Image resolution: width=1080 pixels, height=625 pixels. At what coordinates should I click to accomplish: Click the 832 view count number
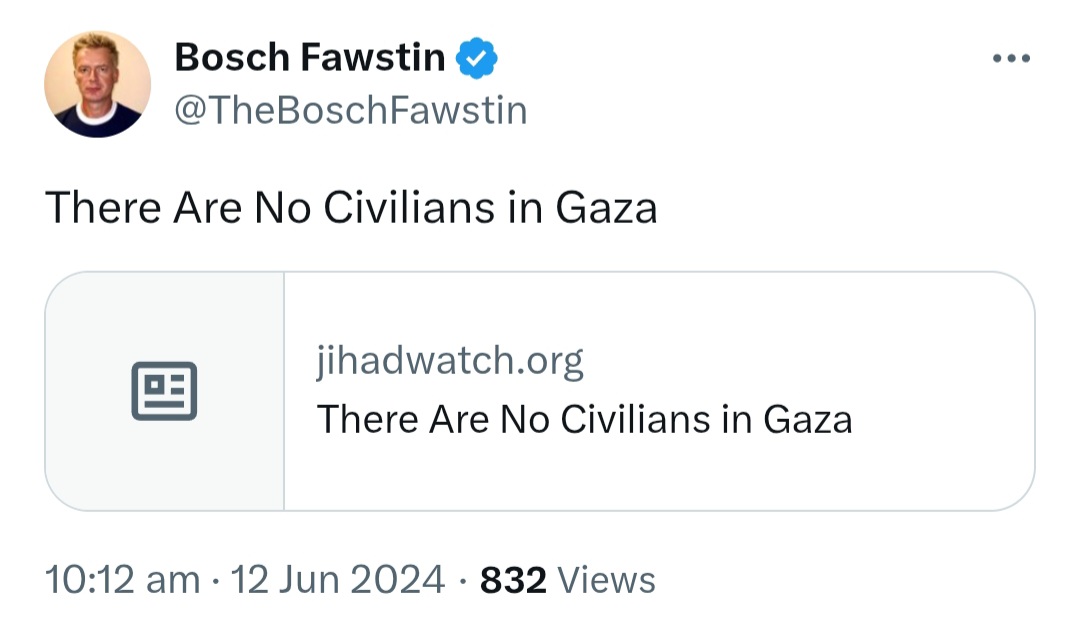click(x=513, y=580)
